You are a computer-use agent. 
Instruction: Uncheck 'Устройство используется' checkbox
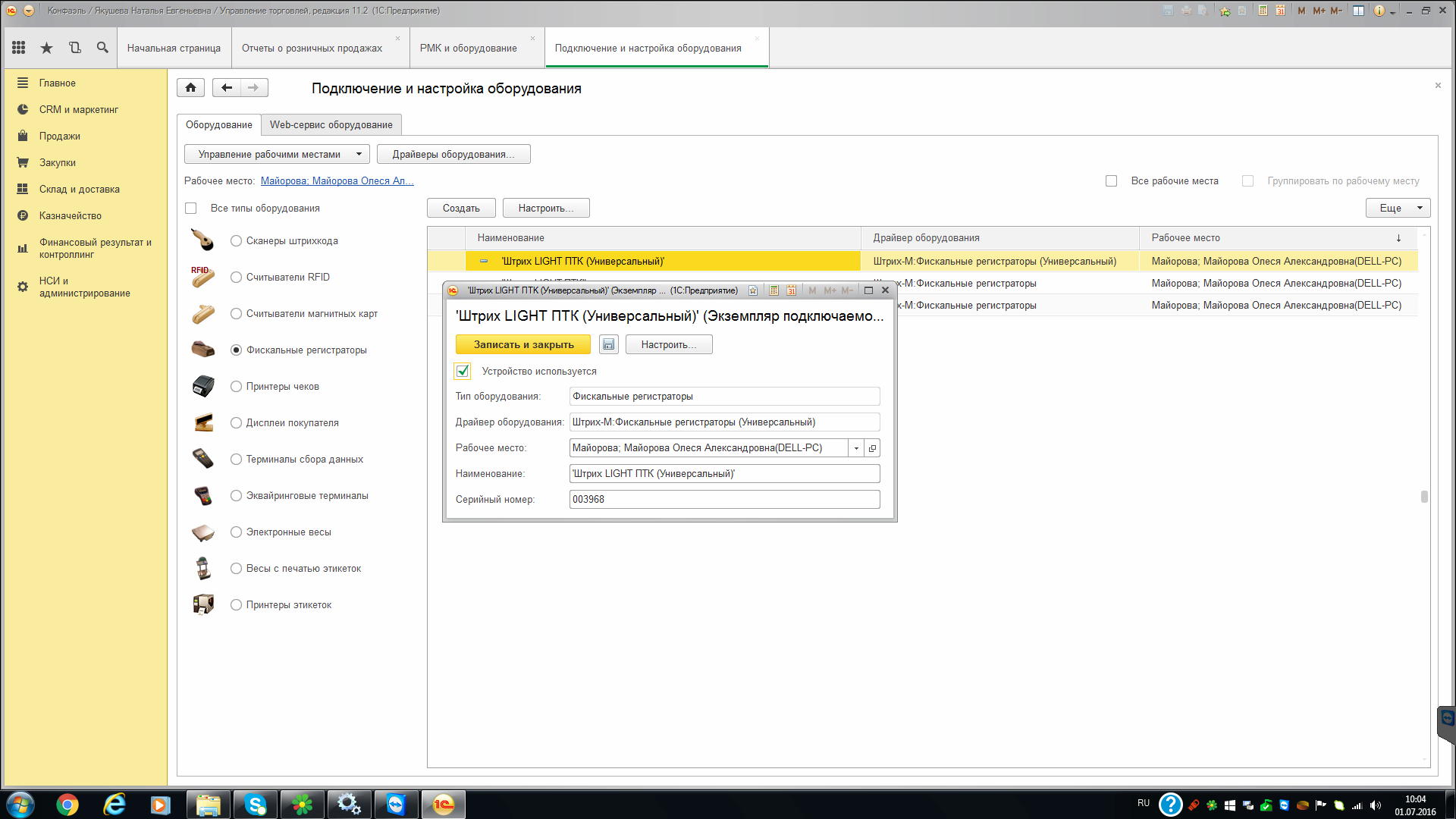[x=463, y=372]
